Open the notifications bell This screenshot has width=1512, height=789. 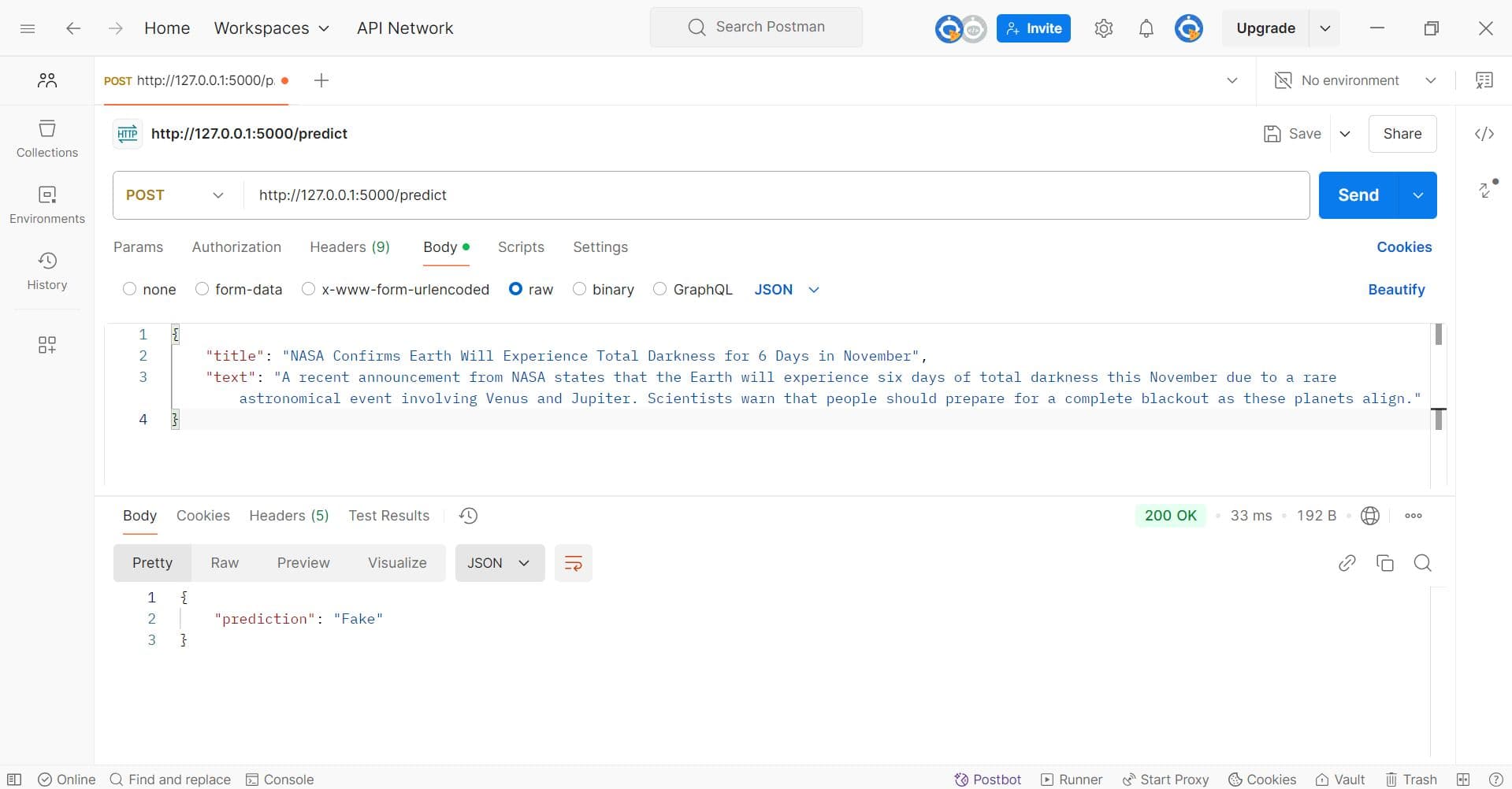tap(1146, 28)
